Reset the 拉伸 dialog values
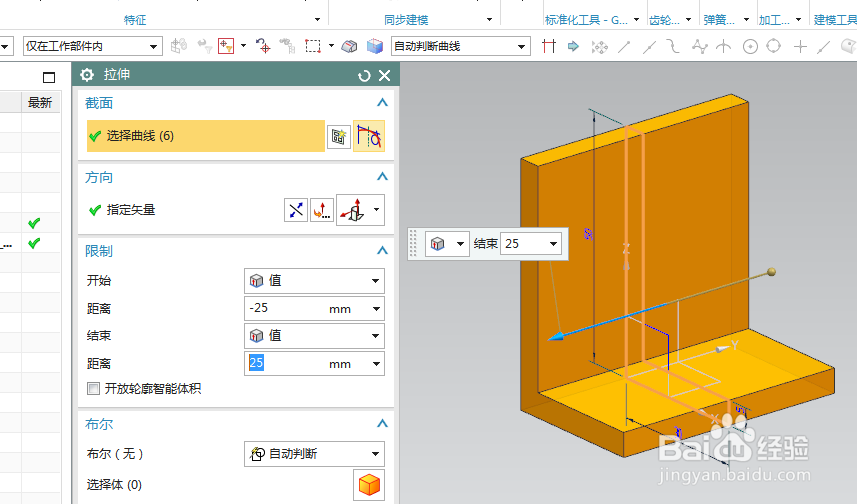 click(364, 75)
